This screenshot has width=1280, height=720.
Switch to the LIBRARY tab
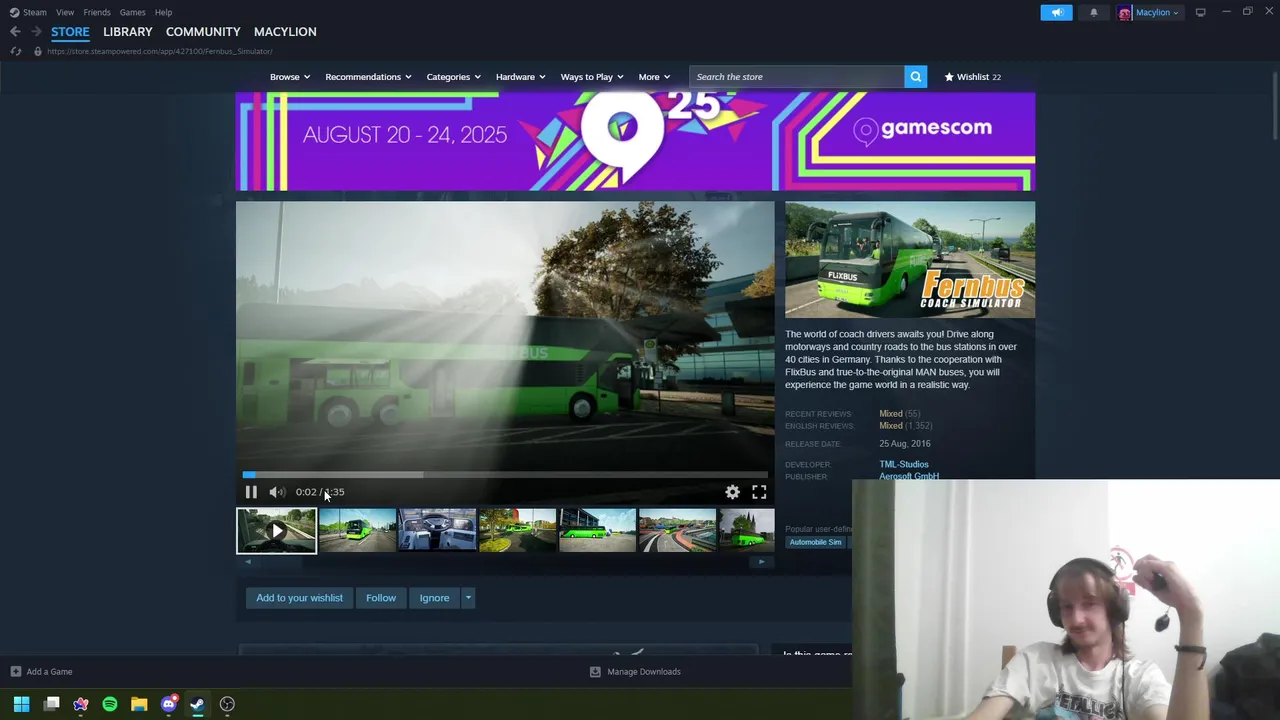[x=128, y=32]
